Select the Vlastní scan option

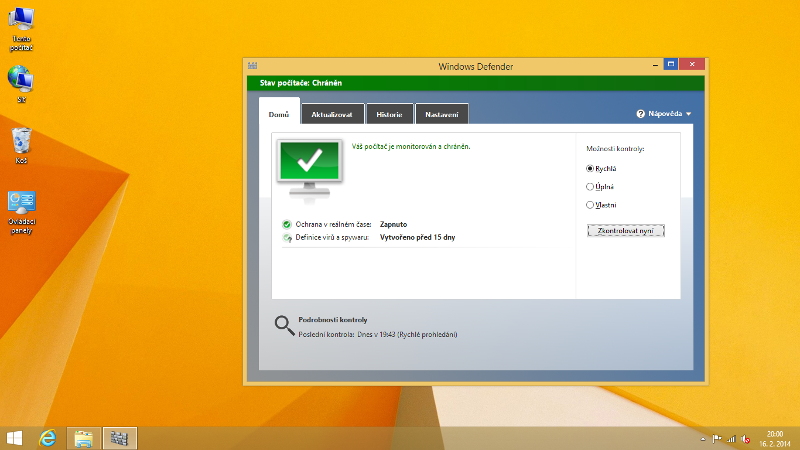click(590, 204)
